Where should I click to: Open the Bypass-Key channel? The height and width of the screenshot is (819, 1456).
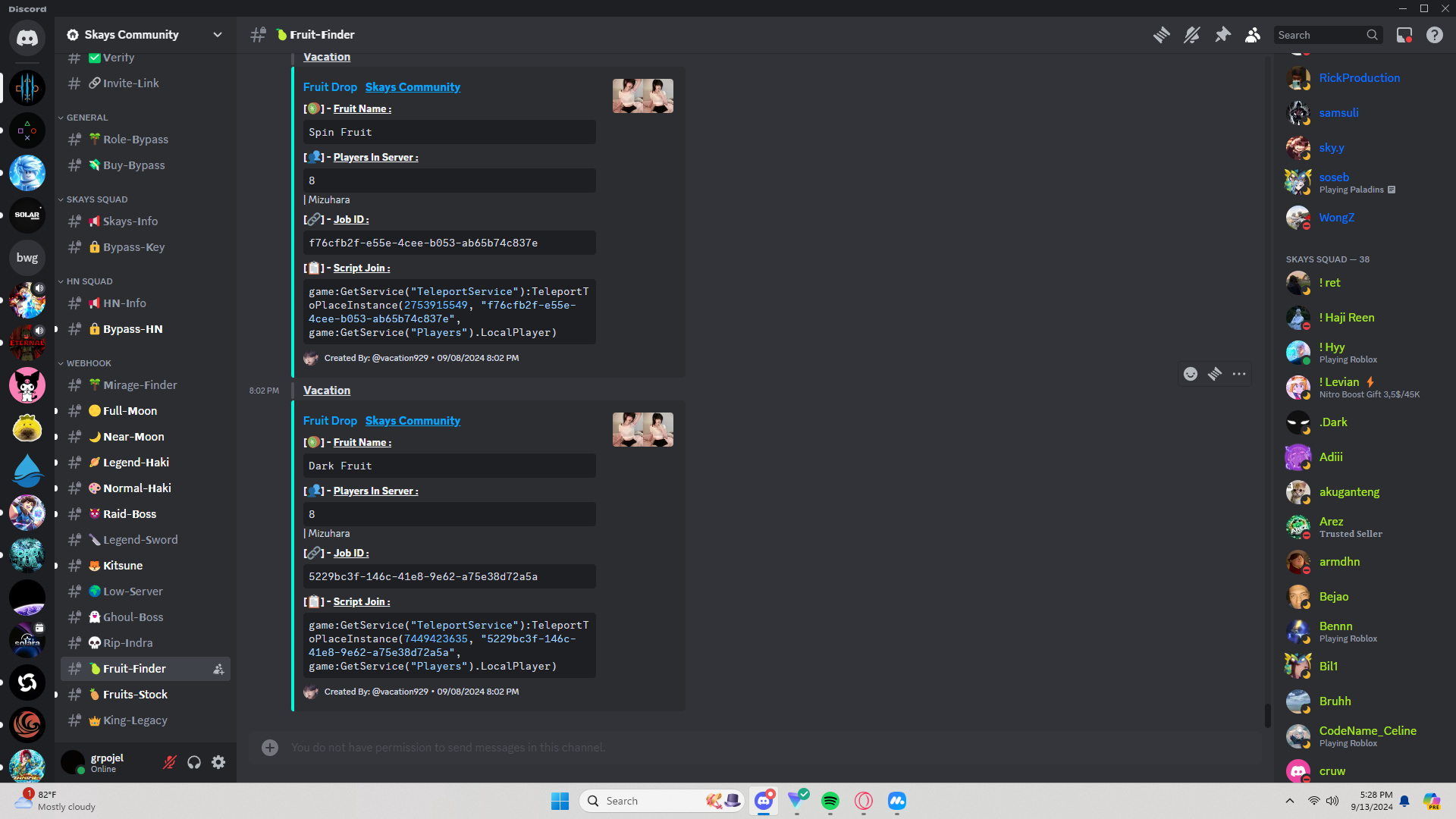(146, 247)
